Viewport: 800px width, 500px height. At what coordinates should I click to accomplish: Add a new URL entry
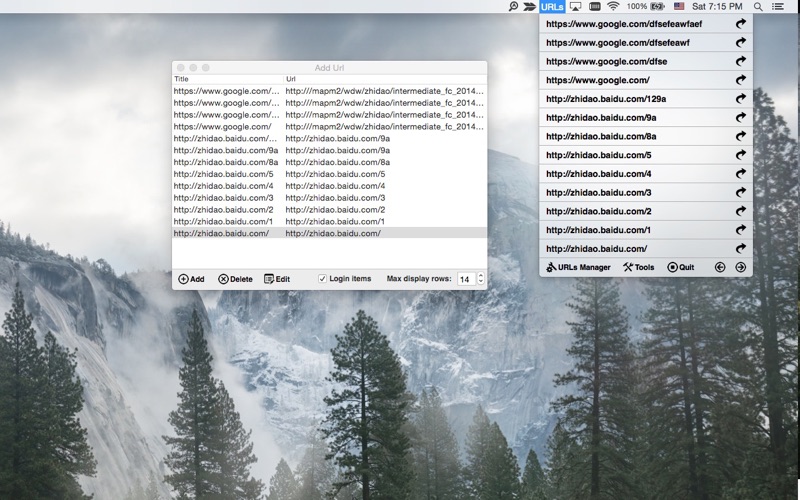click(x=191, y=279)
